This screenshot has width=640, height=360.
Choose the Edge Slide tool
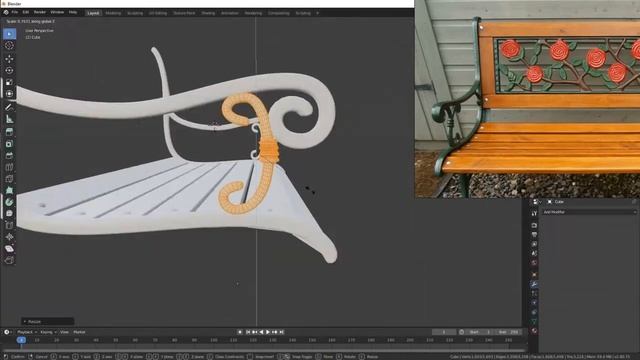coord(9,225)
